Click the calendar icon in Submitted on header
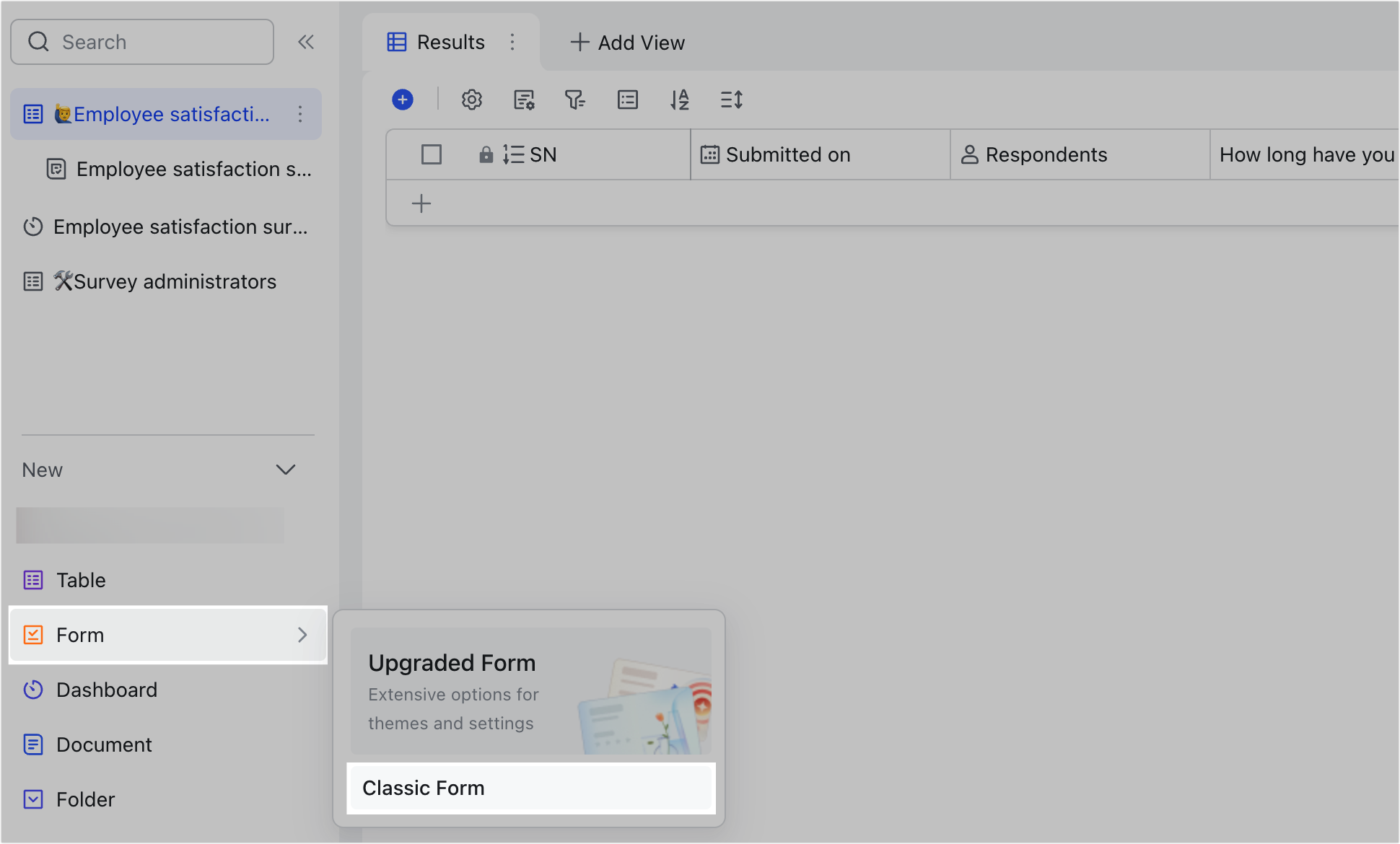 click(x=710, y=154)
